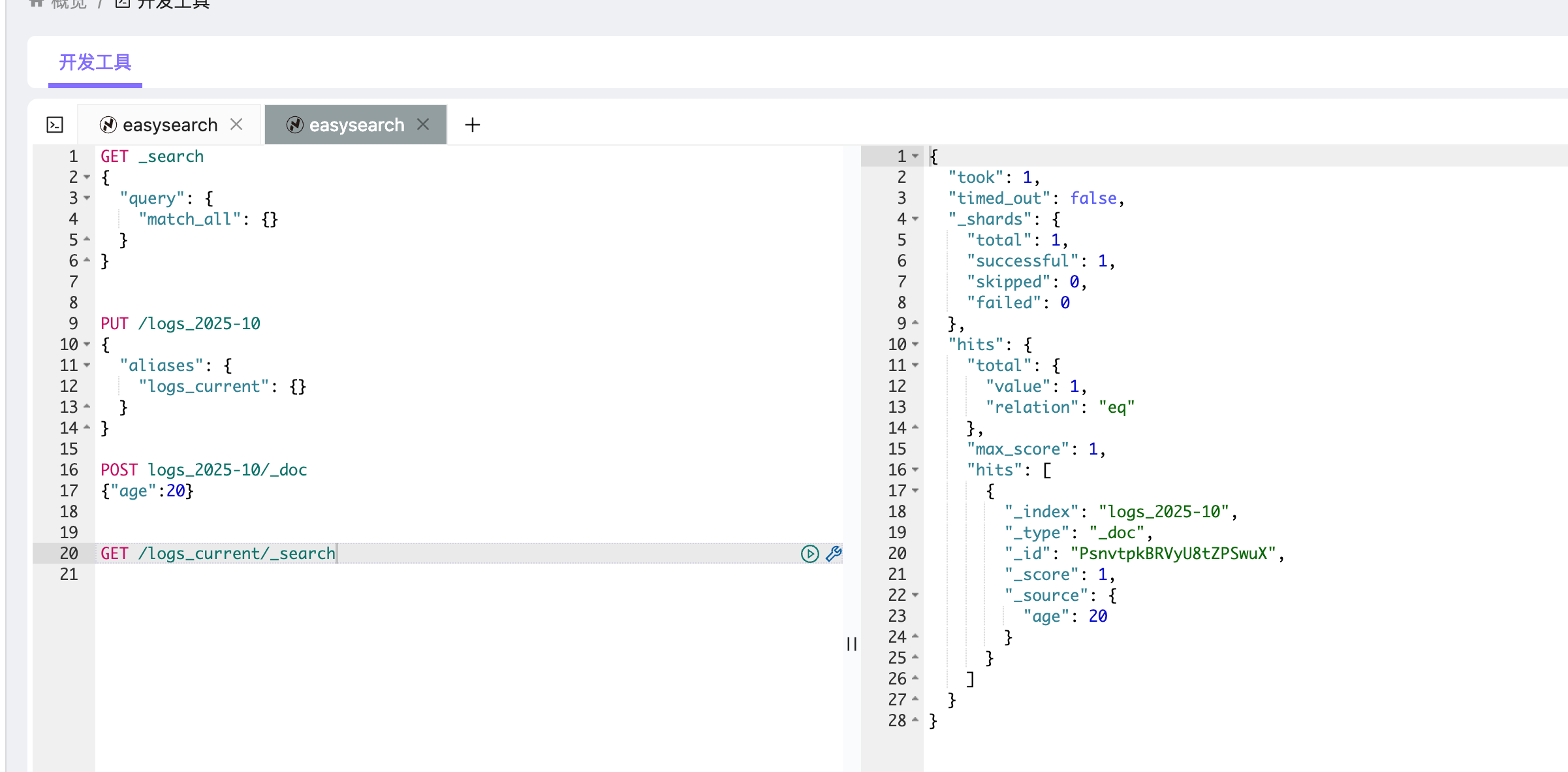Run the GET logs_current search request
Viewport: 1568px width, 772px height.
click(x=809, y=554)
